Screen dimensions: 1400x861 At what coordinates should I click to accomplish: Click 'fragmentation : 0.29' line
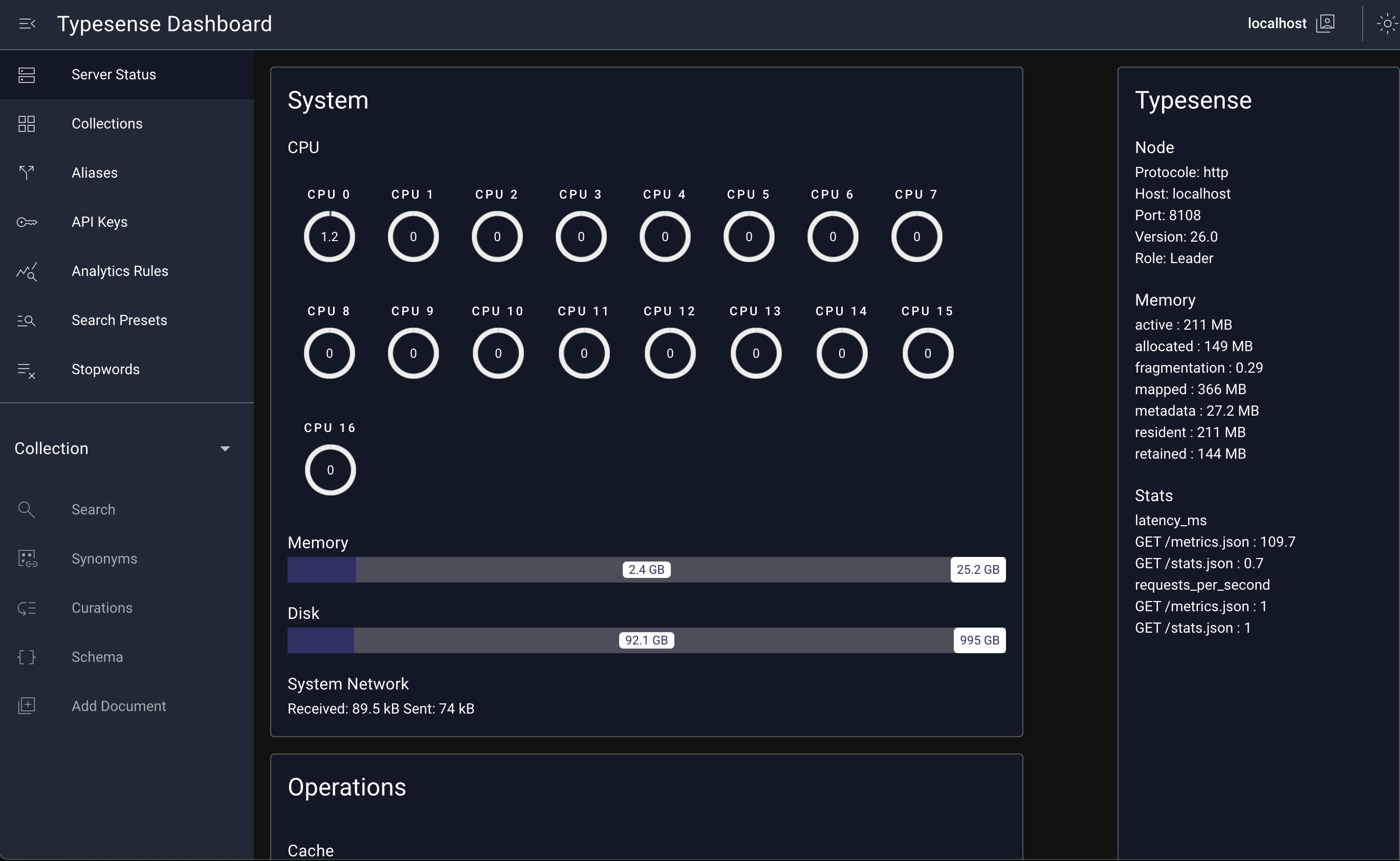pos(1198,368)
